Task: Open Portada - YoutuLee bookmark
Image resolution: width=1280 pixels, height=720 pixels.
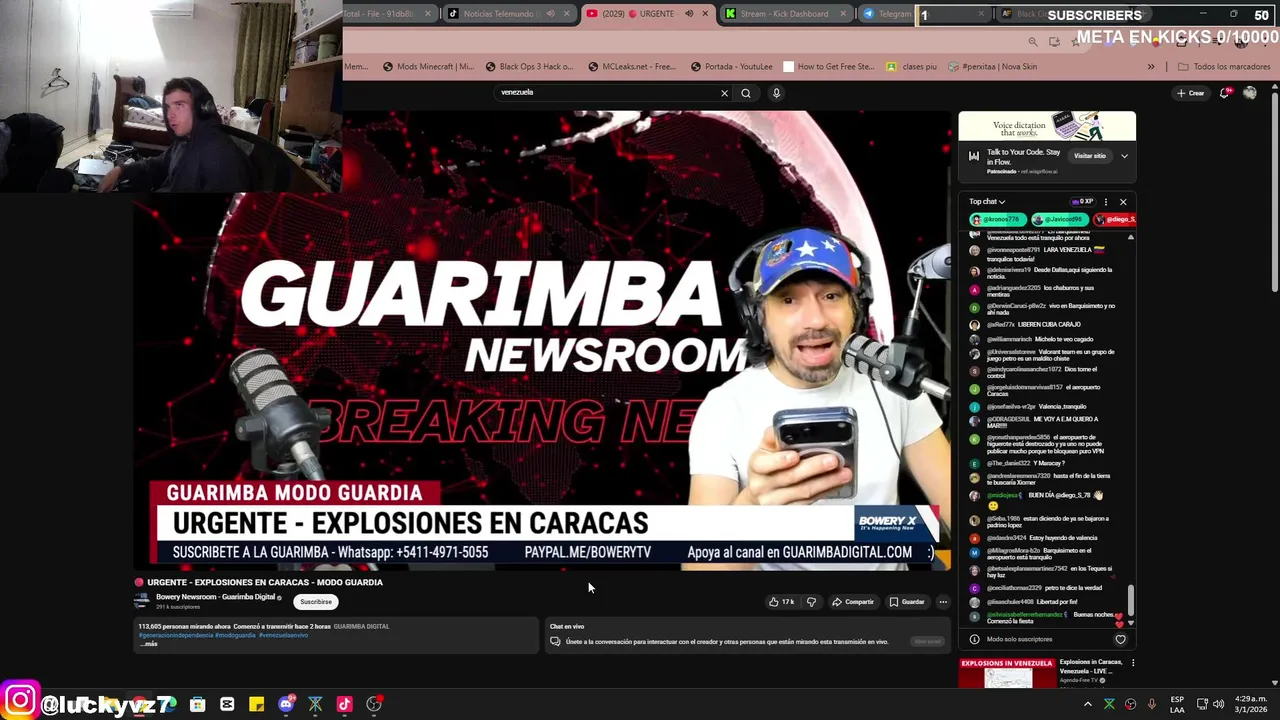Action: pyautogui.click(x=731, y=67)
